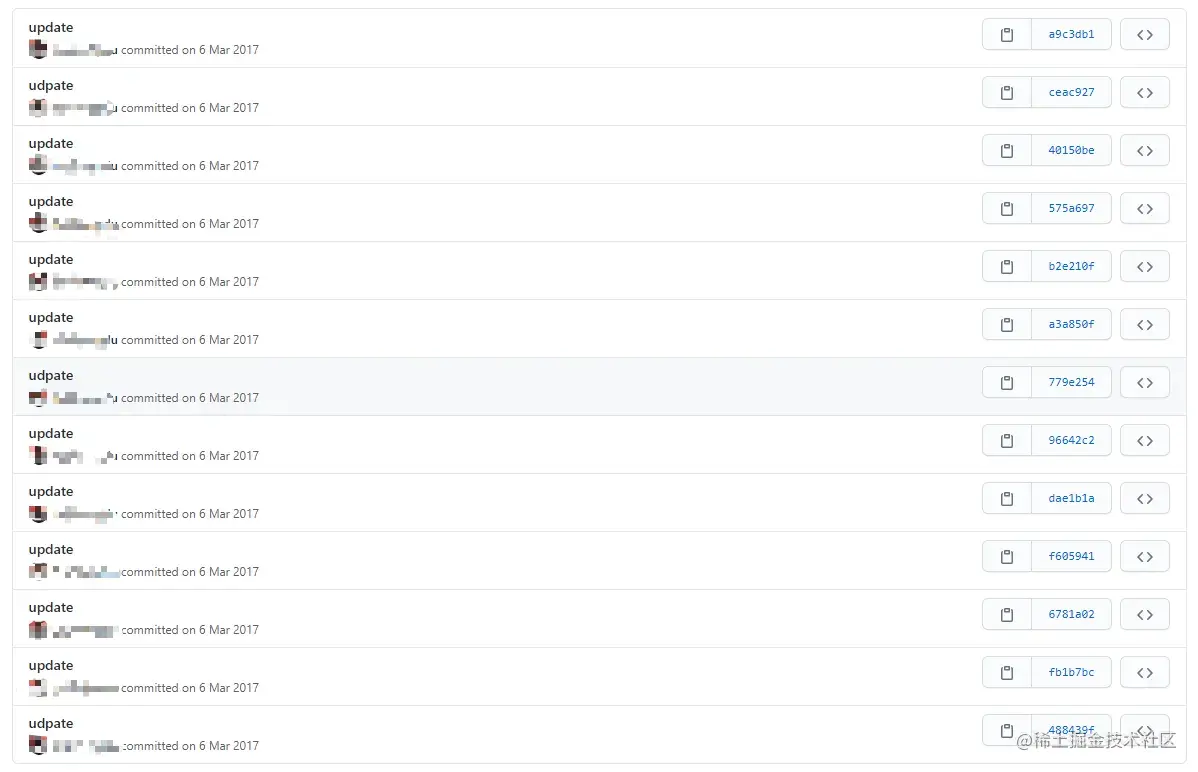Image resolution: width=1198 pixels, height=772 pixels.
Task: Select the dae1b1a commit hash
Action: (1071, 498)
